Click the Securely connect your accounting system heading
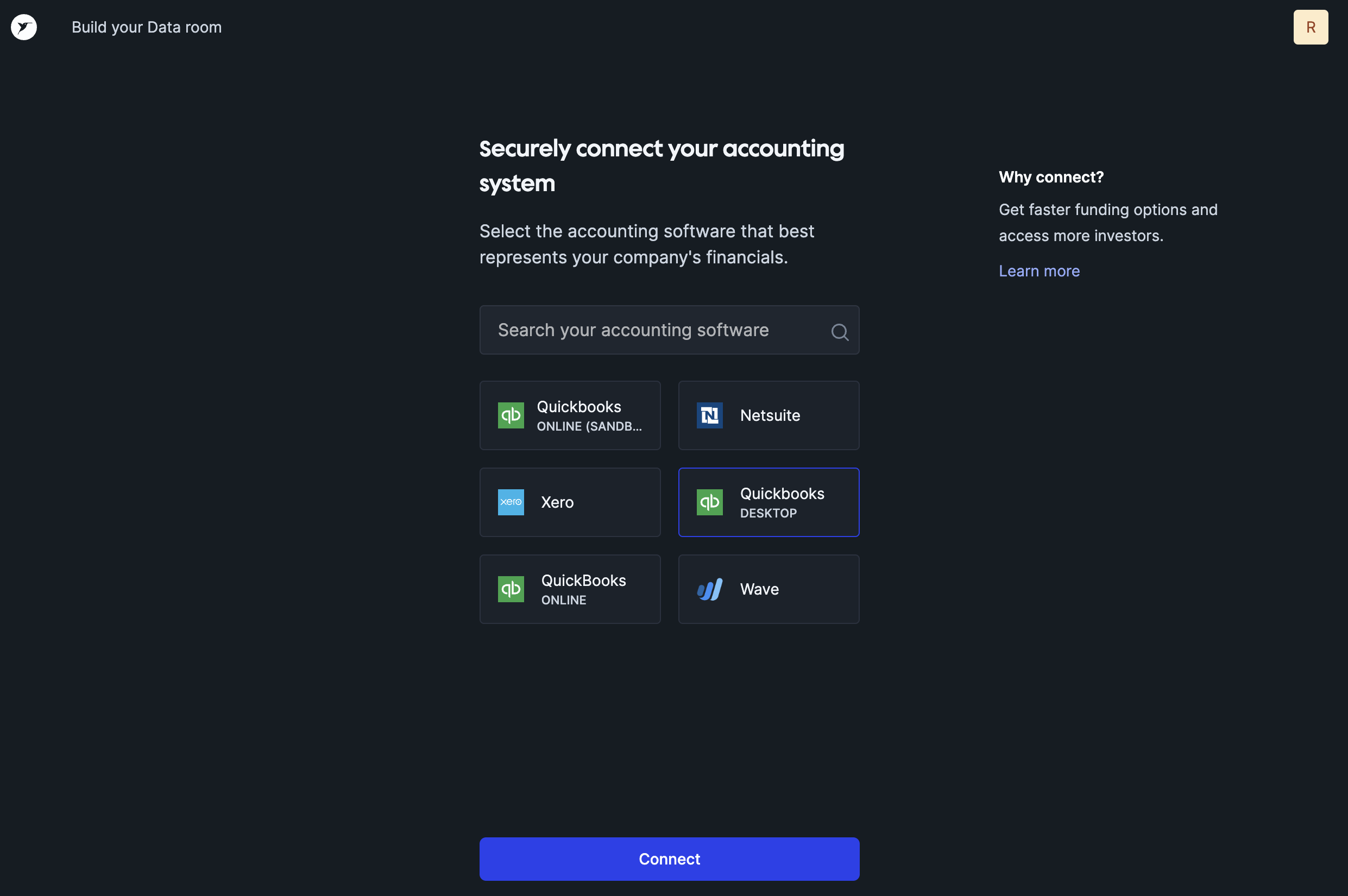The image size is (1348, 896). 661,166
